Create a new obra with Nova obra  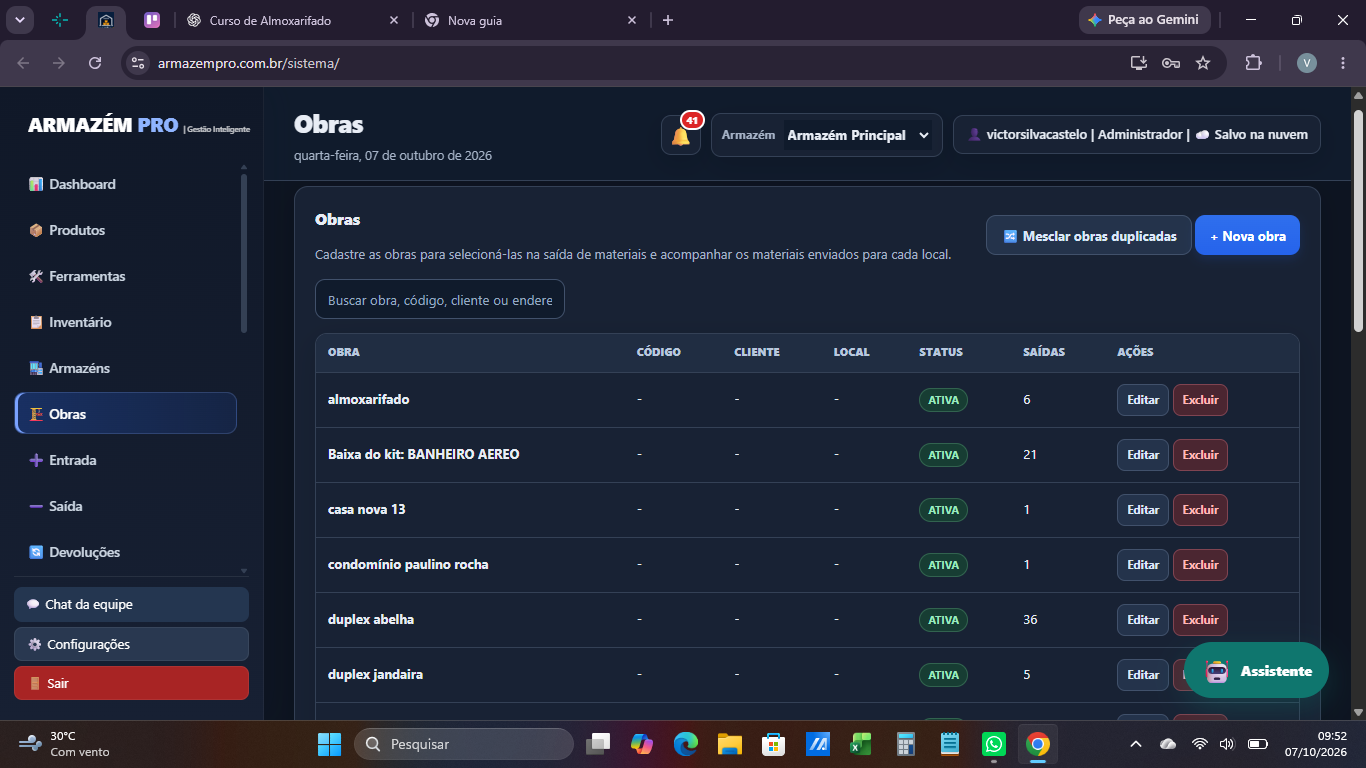click(x=1247, y=236)
